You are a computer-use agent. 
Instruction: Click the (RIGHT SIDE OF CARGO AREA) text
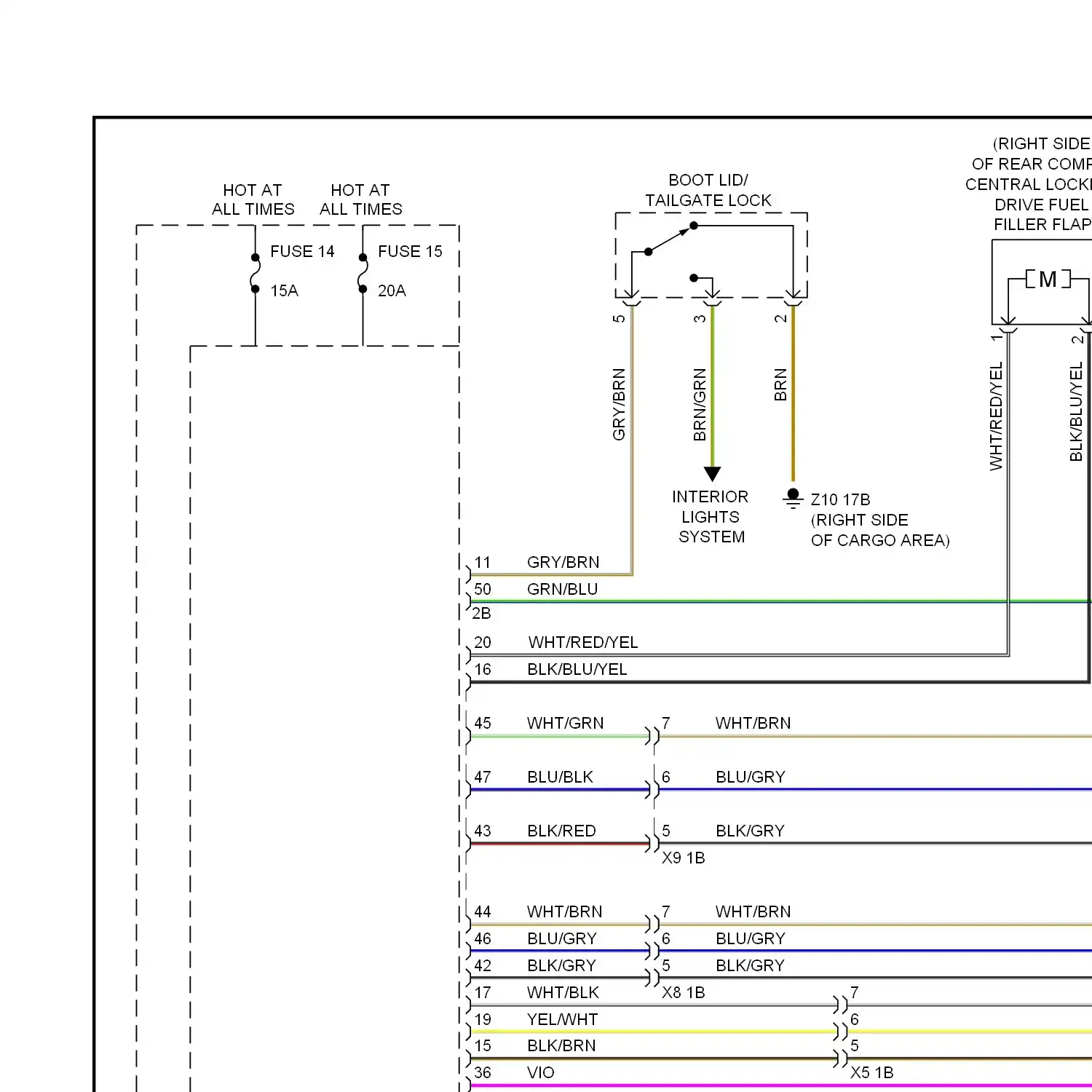pos(880,530)
